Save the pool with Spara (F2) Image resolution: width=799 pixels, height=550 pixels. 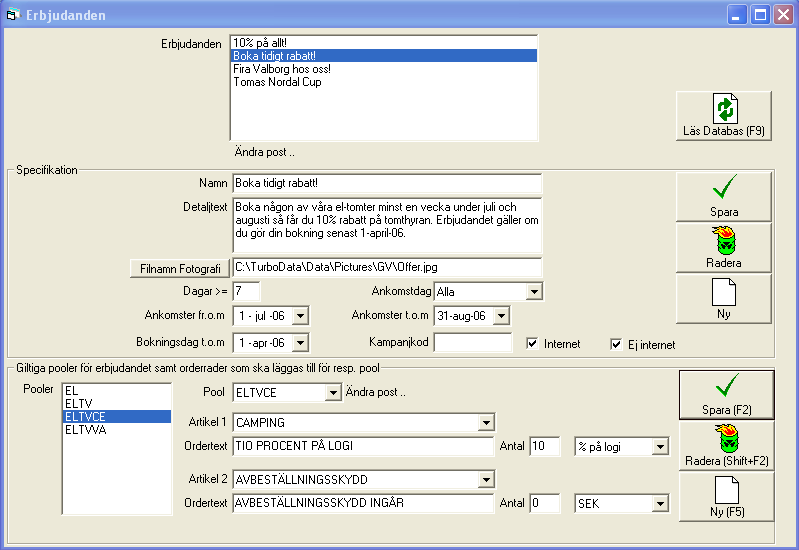tap(727, 395)
